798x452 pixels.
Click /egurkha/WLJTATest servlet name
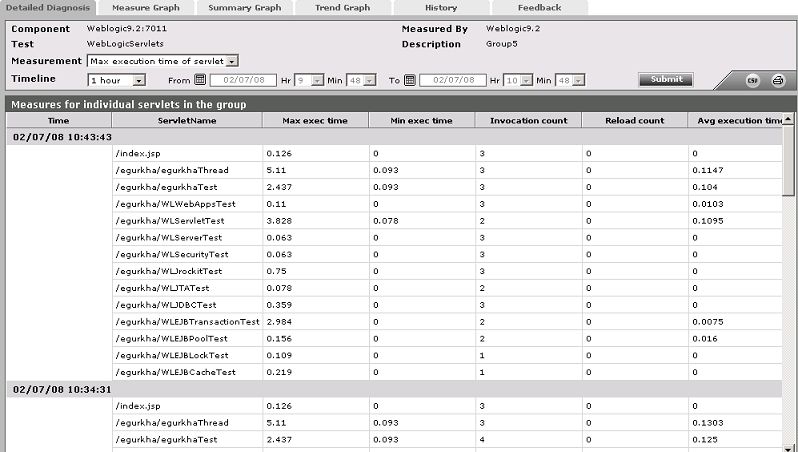tap(162, 288)
